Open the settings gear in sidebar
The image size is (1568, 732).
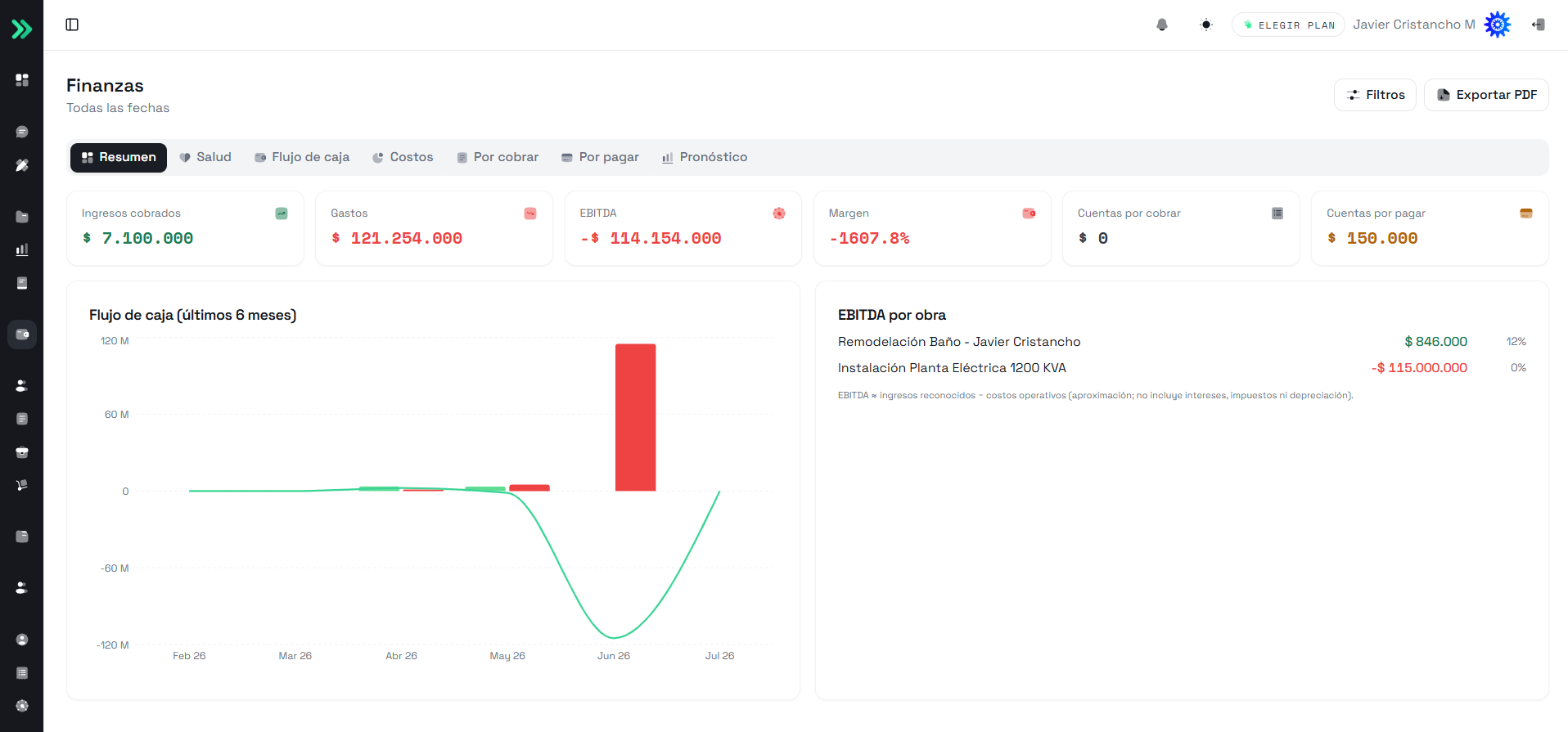pos(22,706)
